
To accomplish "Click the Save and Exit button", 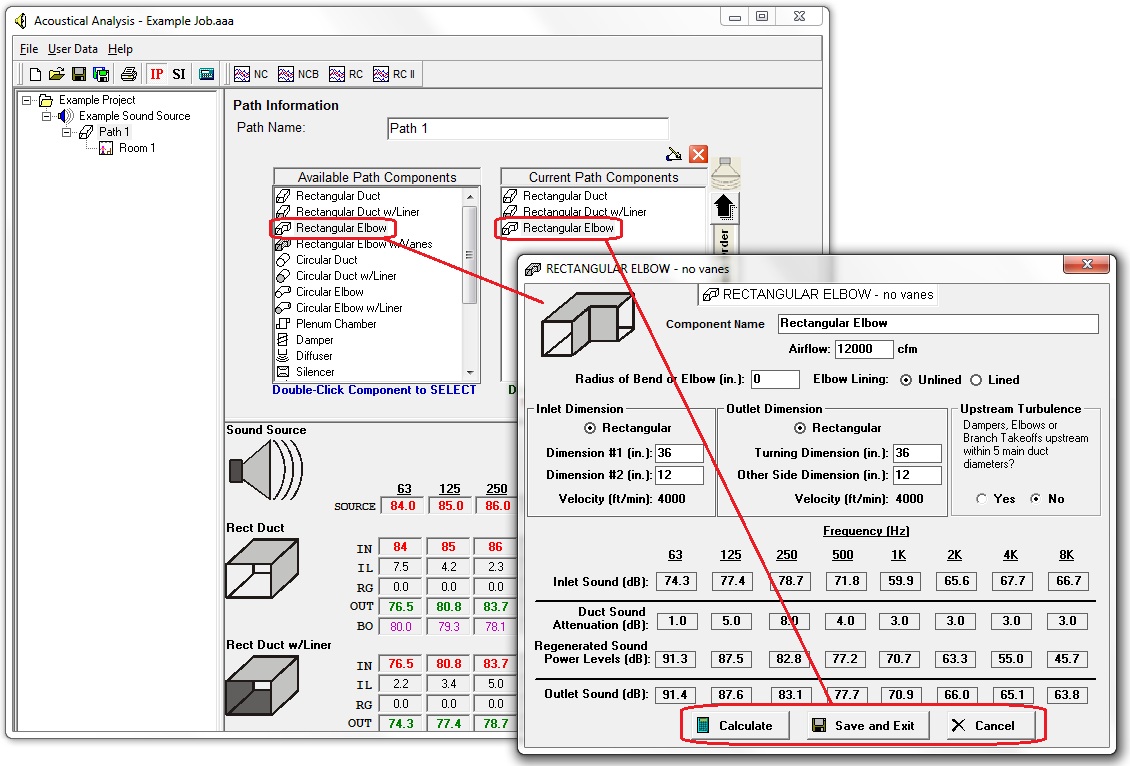I will pos(863,725).
